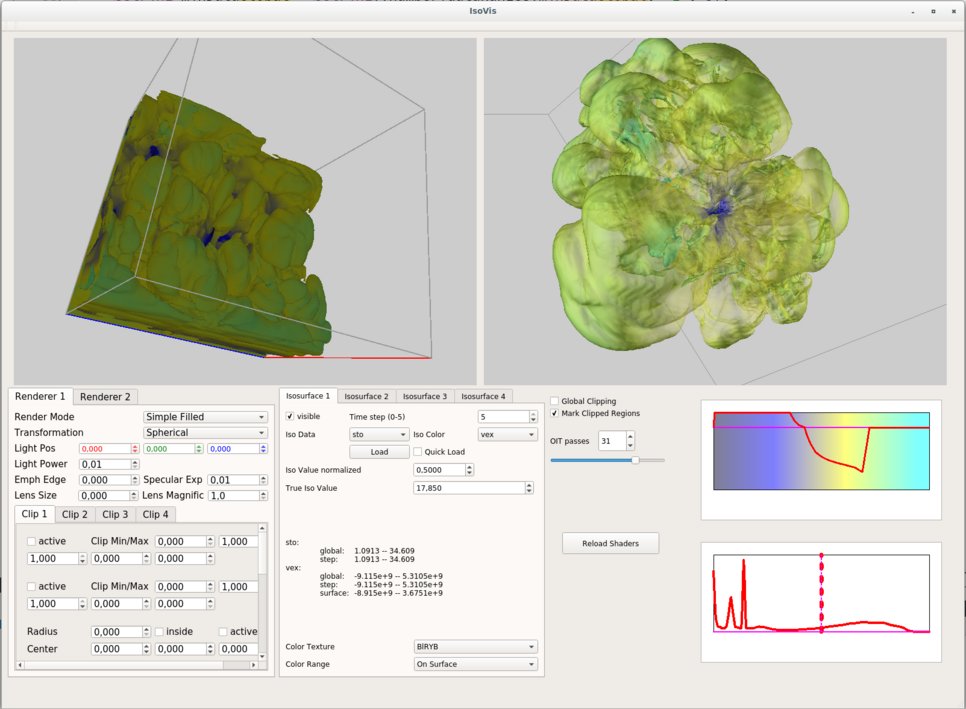
Task: Toggle the isosurface visible checkbox
Action: pyautogui.click(x=291, y=416)
